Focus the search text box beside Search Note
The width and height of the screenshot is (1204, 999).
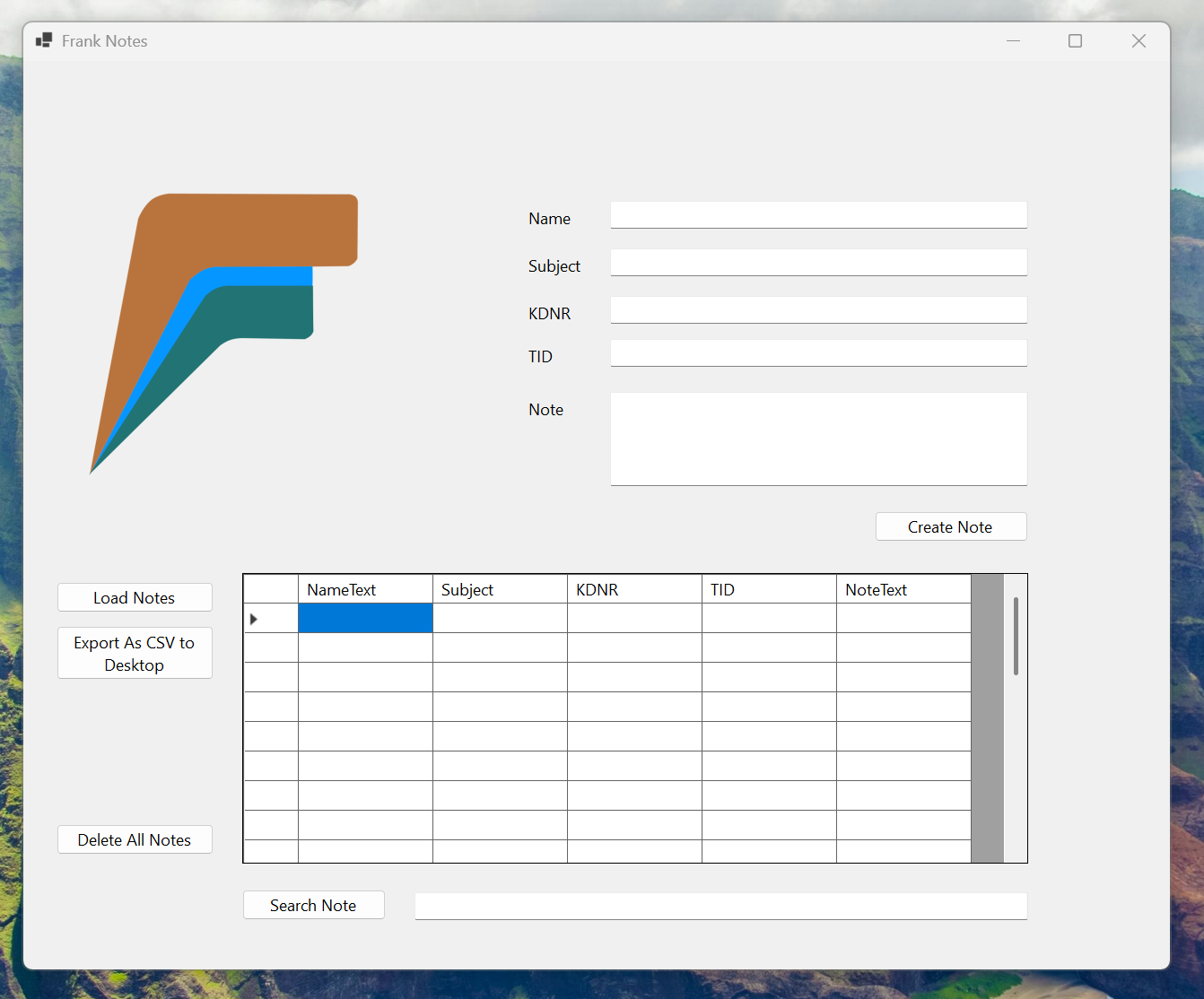coord(720,907)
